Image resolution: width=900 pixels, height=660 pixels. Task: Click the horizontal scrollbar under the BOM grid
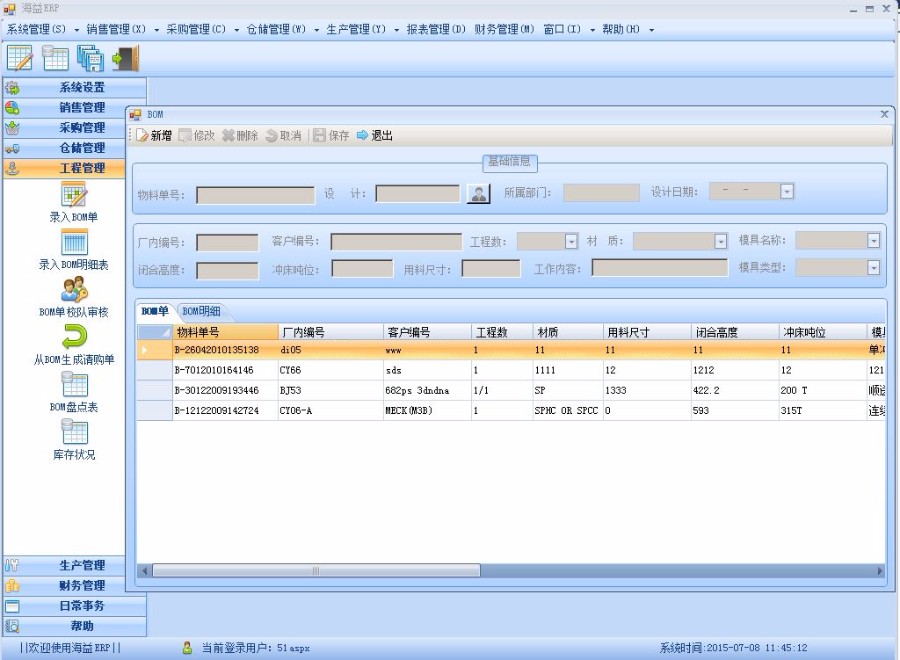coord(316,571)
